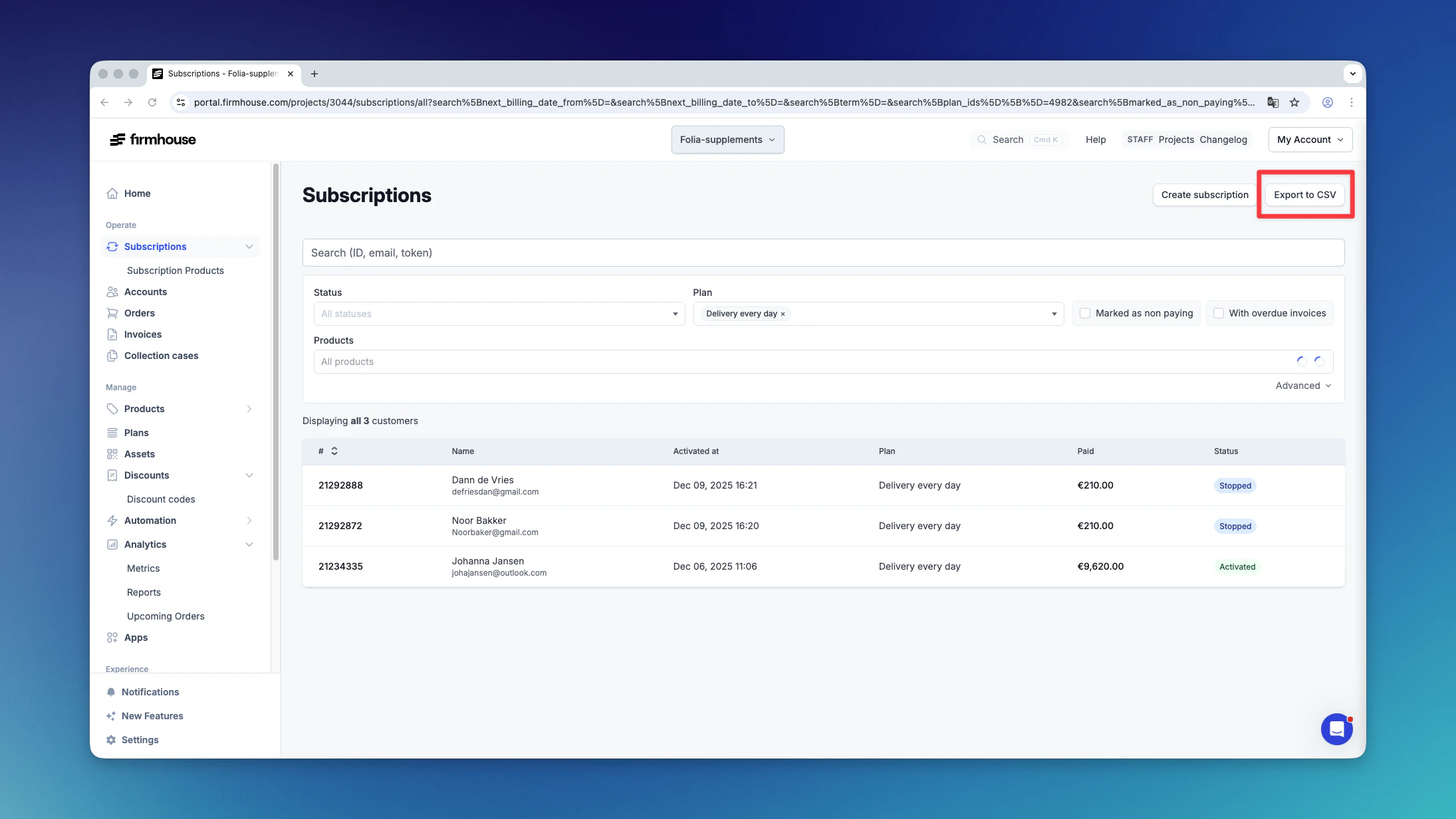Image resolution: width=1456 pixels, height=819 pixels.
Task: Click the Settings gear icon
Action: click(x=111, y=740)
